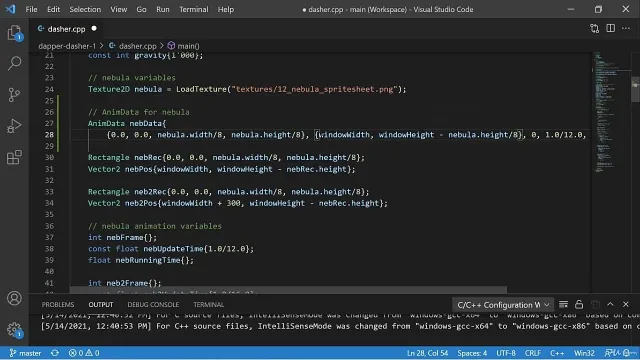
Task: Click unsaved dot on dasher.cpp tab
Action: 94,29
